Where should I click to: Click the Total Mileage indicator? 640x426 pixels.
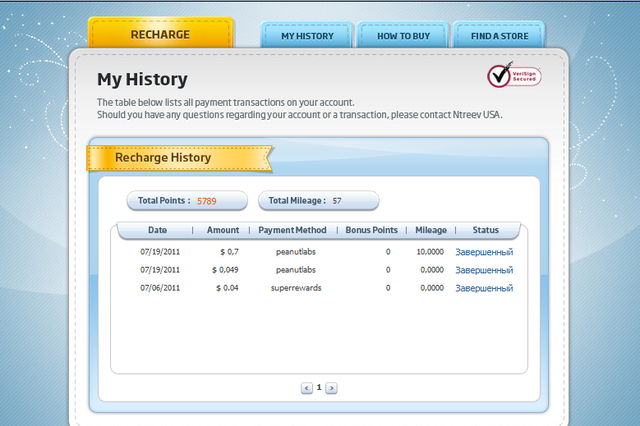click(318, 201)
